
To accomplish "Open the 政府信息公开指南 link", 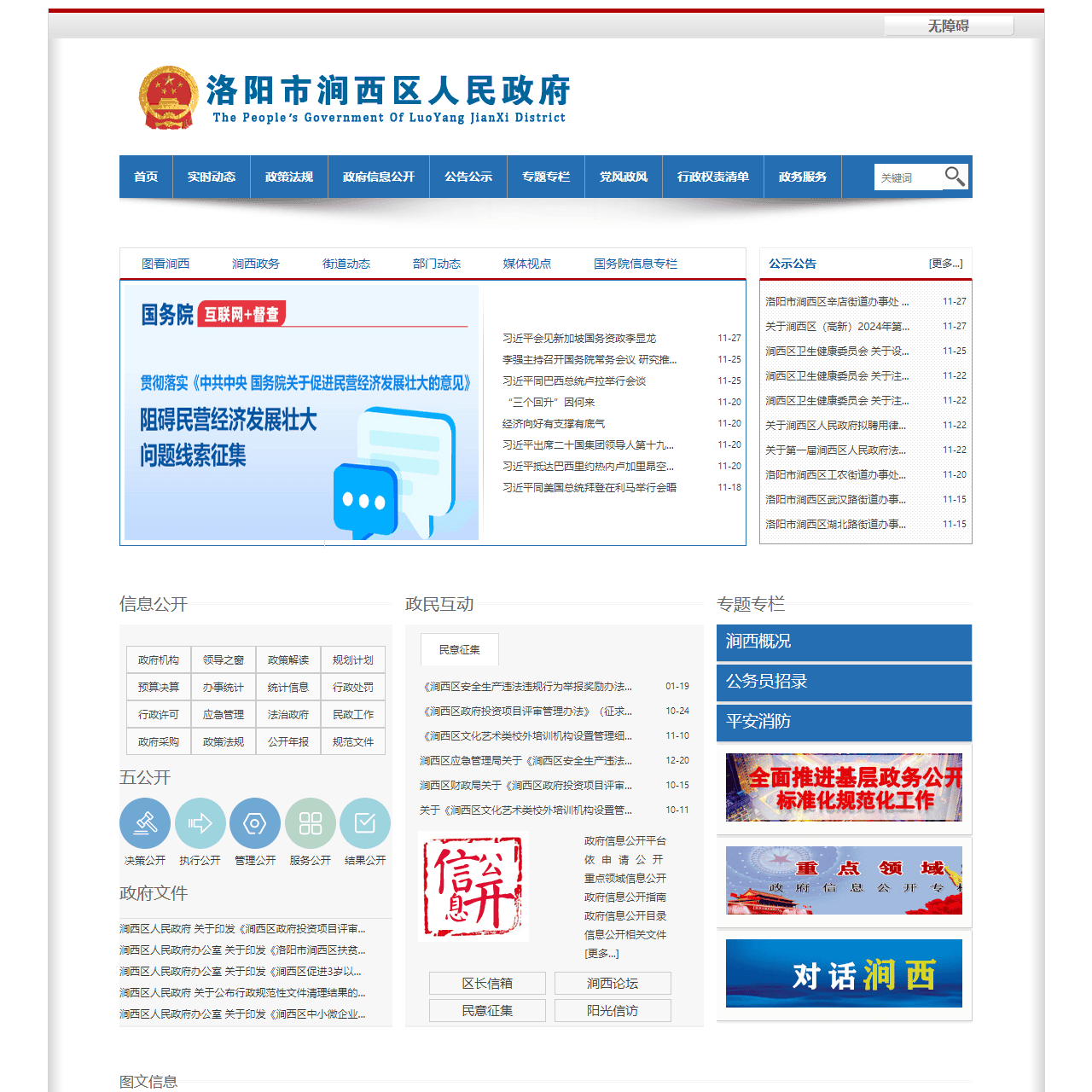I will (625, 897).
